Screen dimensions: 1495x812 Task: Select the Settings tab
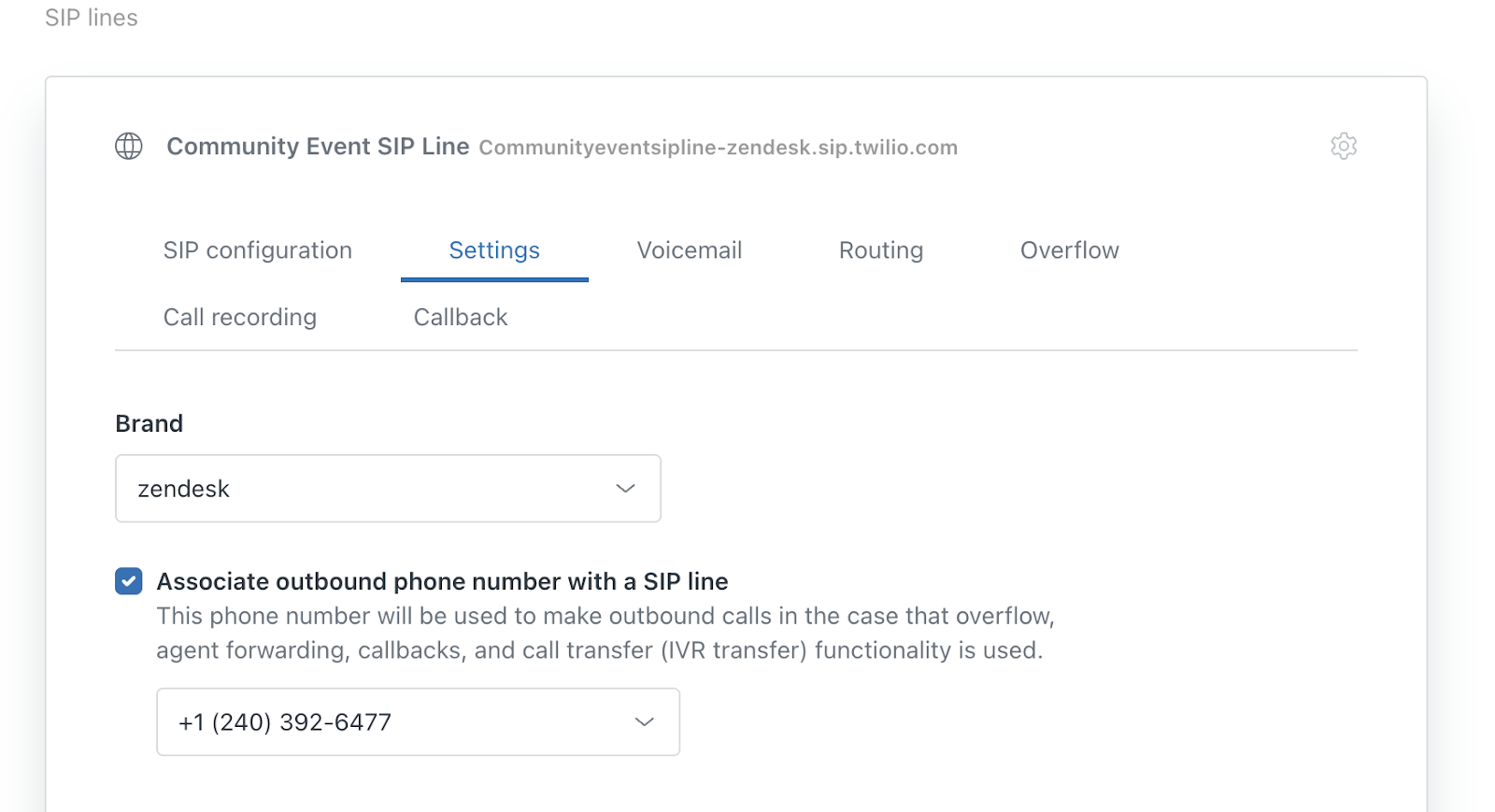tap(494, 250)
